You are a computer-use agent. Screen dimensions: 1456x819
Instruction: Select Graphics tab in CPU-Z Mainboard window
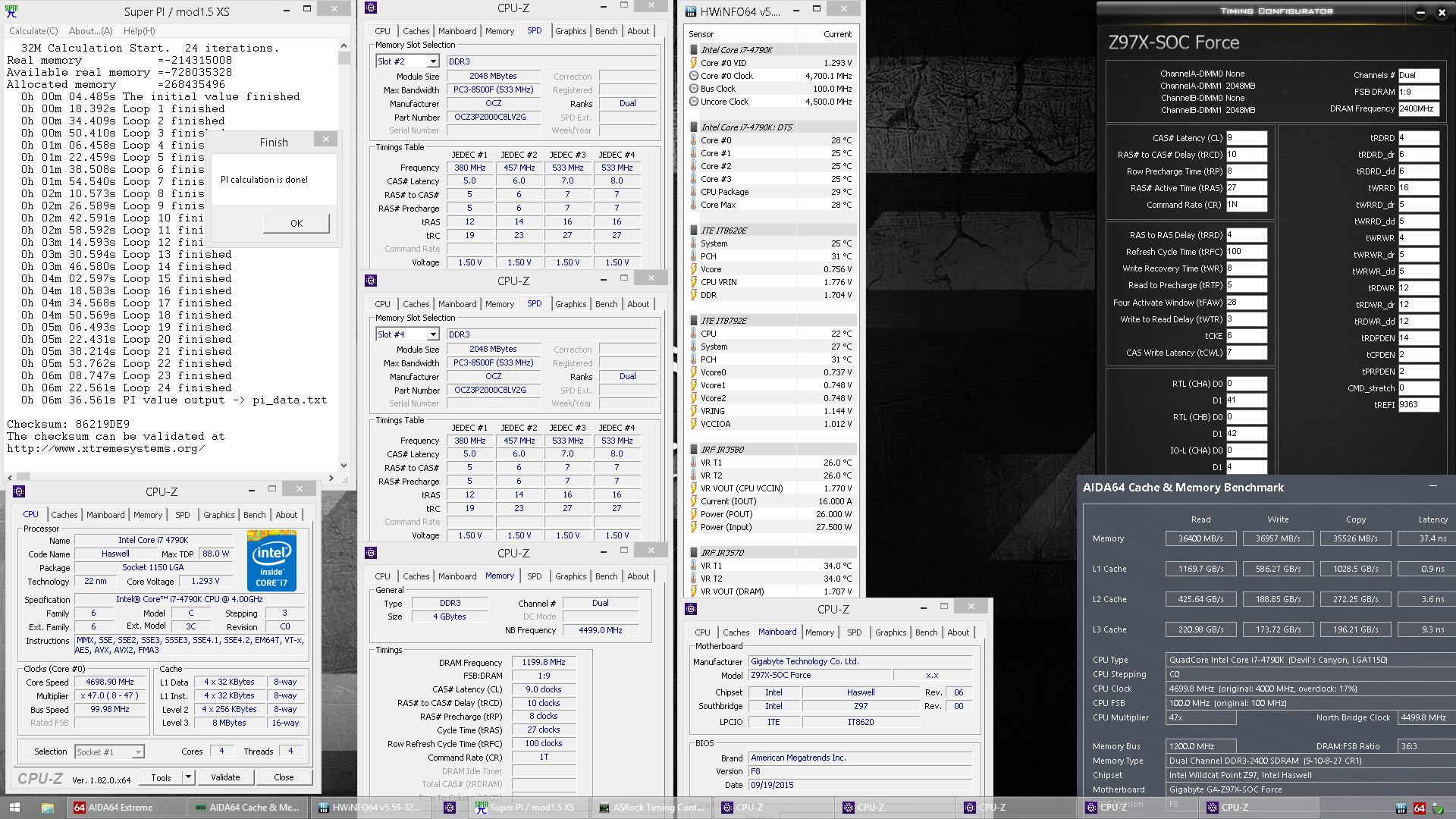[890, 632]
